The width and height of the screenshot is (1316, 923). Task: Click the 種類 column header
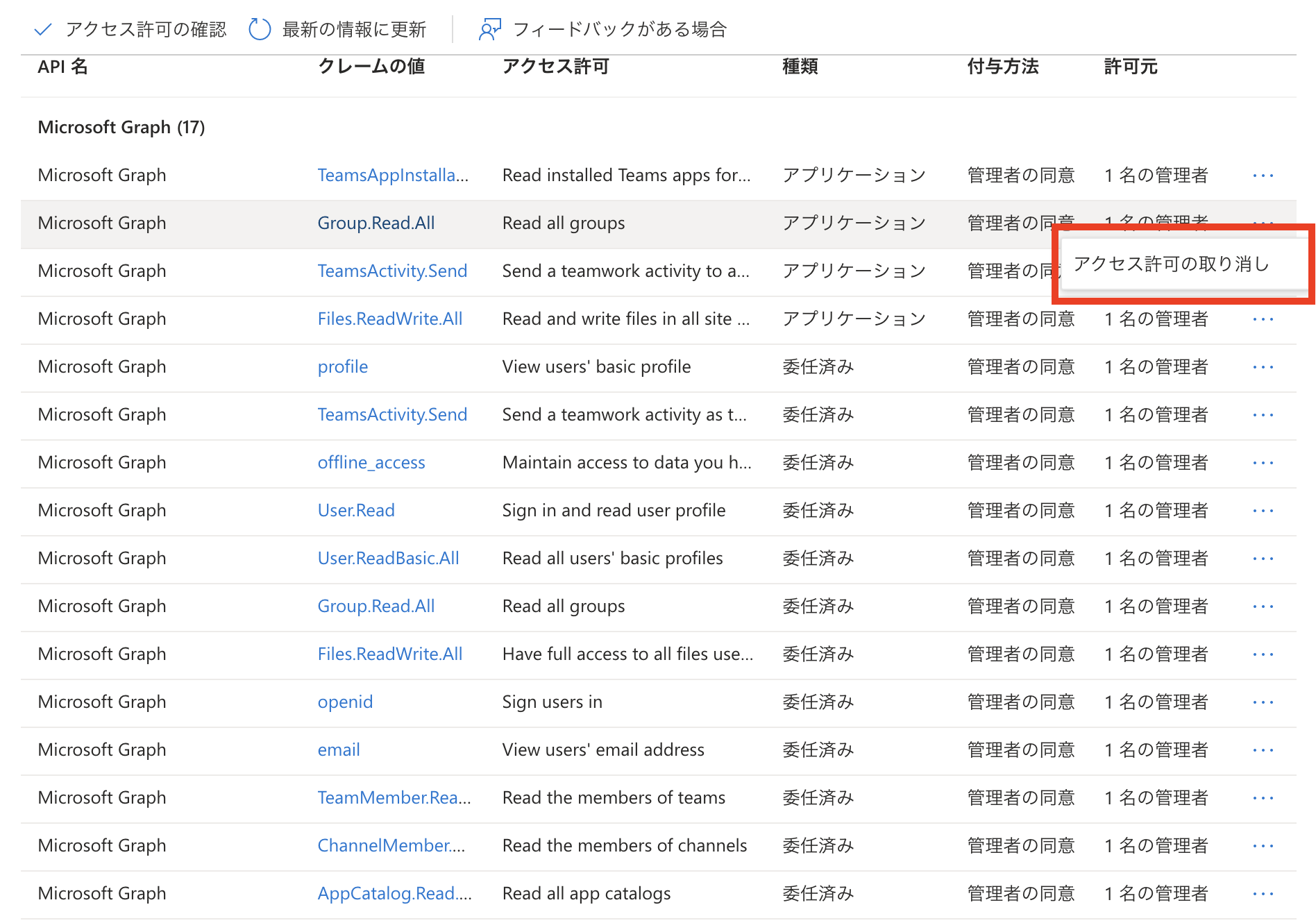point(800,67)
